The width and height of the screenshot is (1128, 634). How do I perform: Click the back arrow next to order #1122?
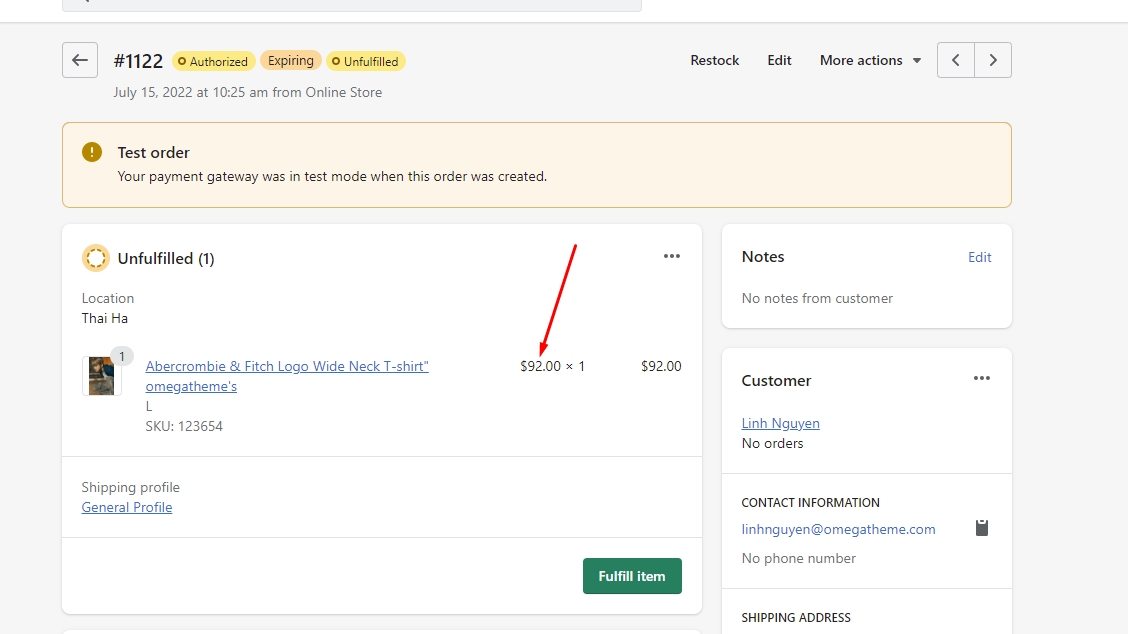point(80,60)
